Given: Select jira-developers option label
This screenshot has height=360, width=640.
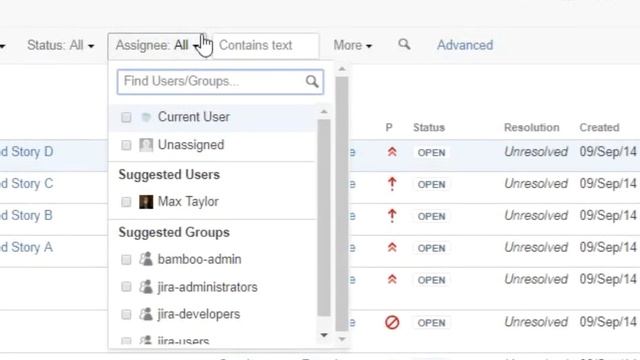Looking at the screenshot, I should tap(199, 314).
